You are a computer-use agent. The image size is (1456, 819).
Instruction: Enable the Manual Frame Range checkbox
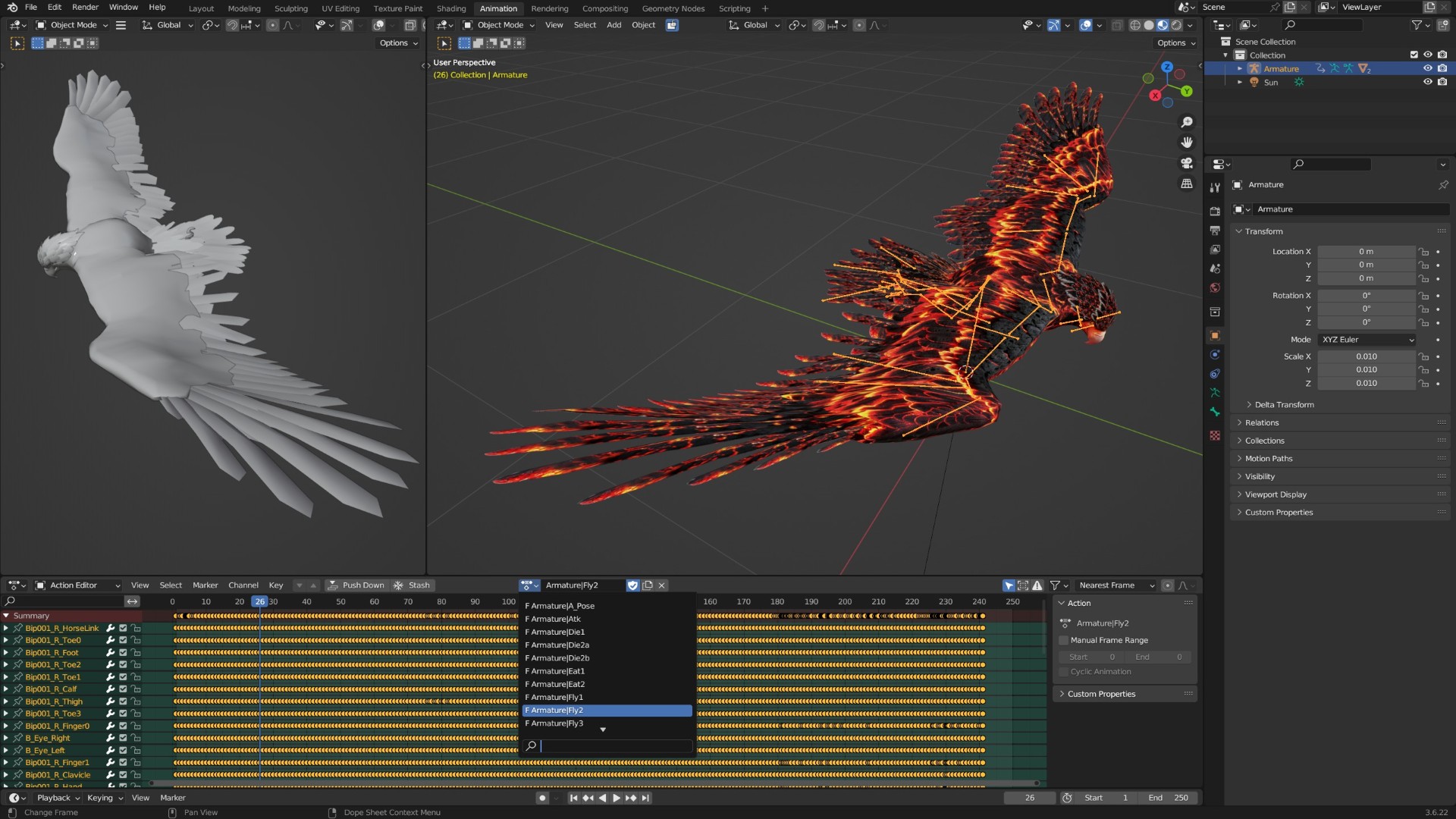1063,640
